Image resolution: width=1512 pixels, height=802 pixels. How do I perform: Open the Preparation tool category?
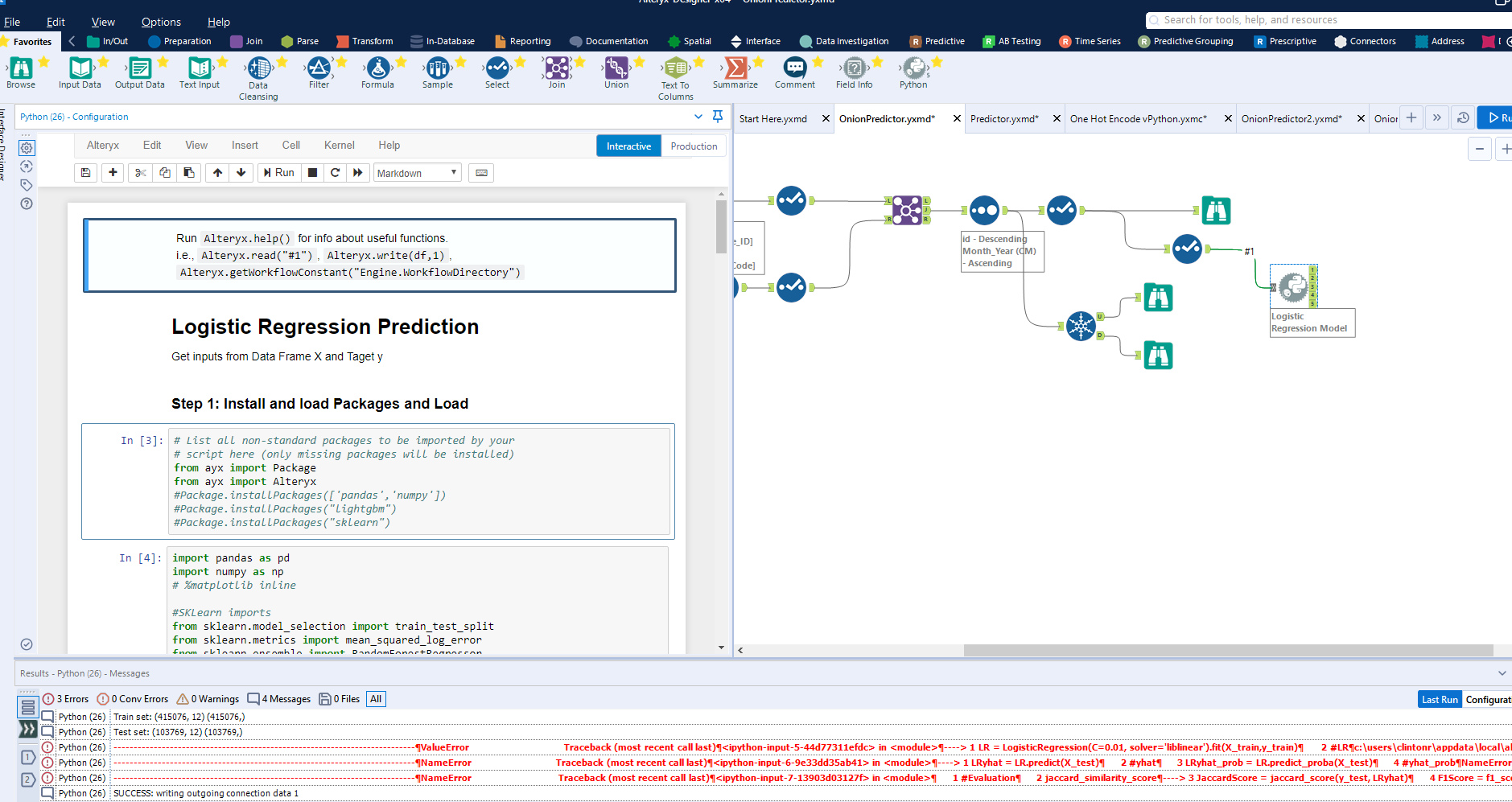(x=179, y=41)
